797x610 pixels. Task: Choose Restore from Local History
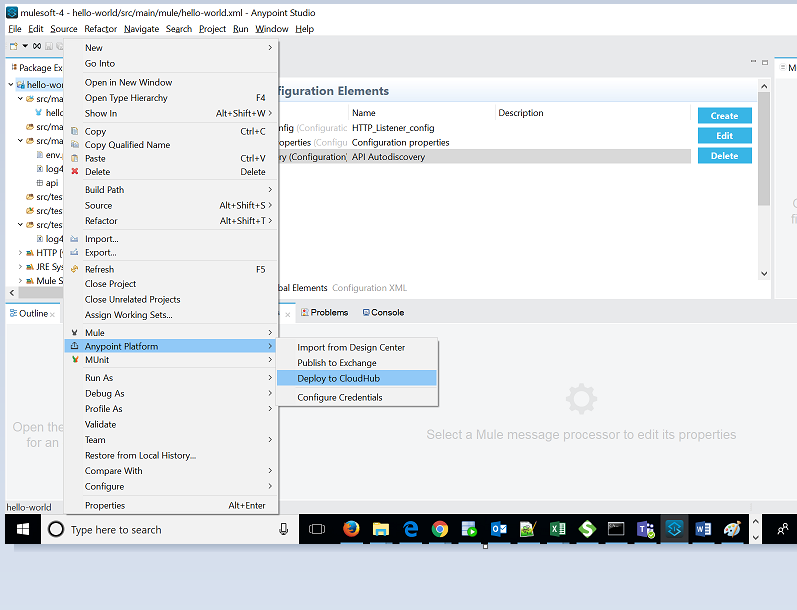click(x=171, y=455)
